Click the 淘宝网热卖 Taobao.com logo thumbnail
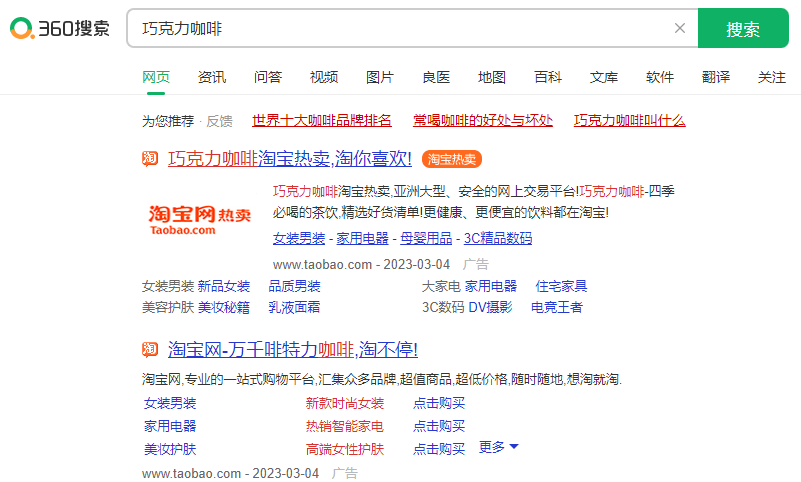The height and width of the screenshot is (482, 801). tap(200, 220)
